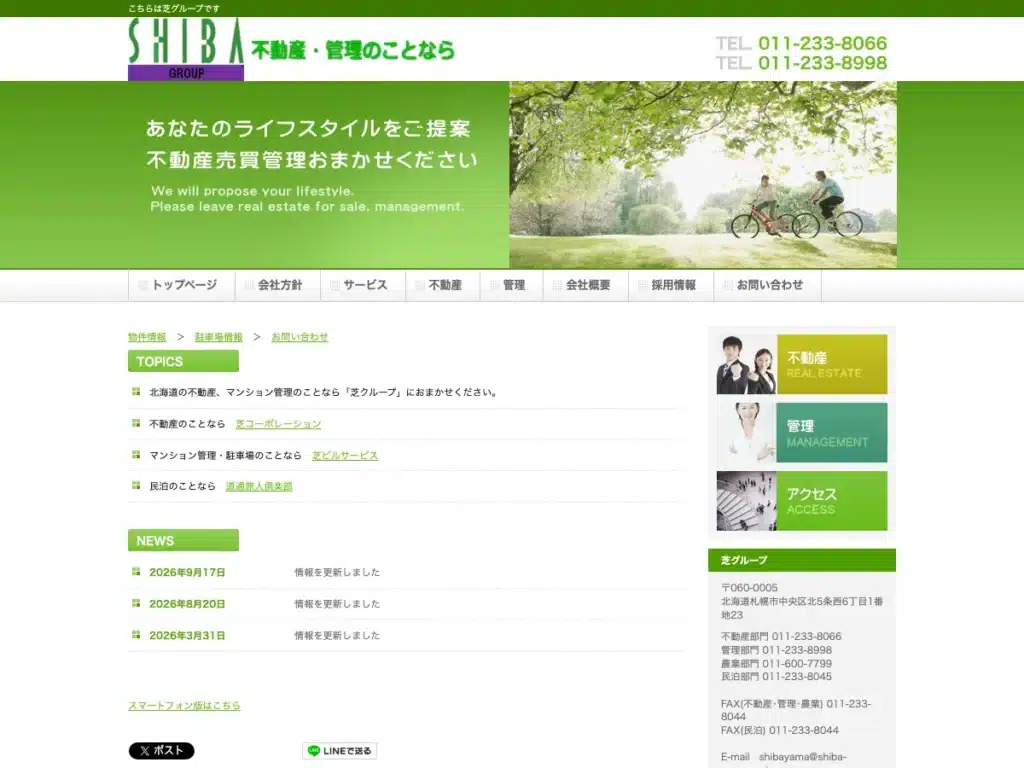
Task: Open the 芝ビルサービス link
Action: [345, 455]
